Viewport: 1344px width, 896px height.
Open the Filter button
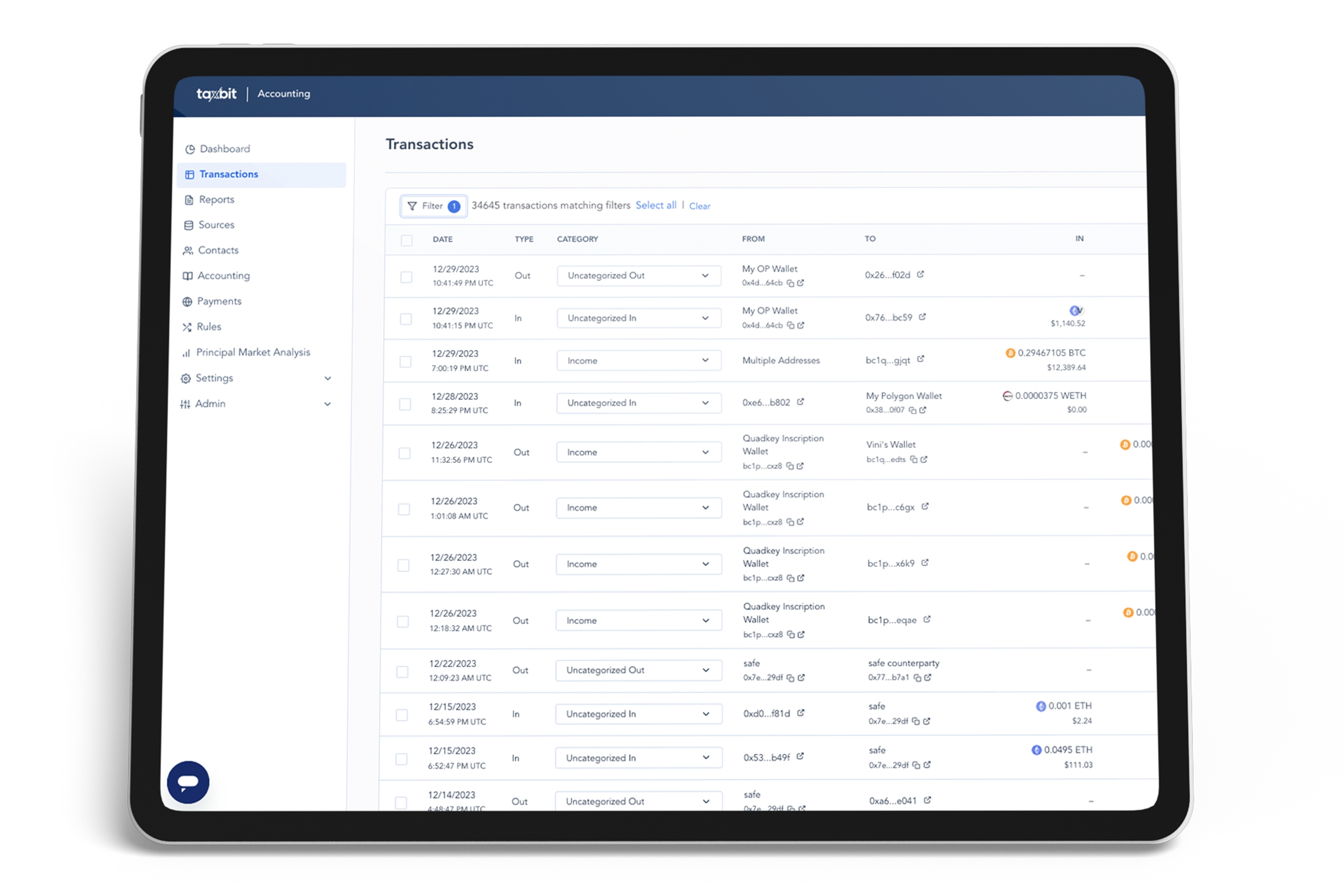(433, 206)
